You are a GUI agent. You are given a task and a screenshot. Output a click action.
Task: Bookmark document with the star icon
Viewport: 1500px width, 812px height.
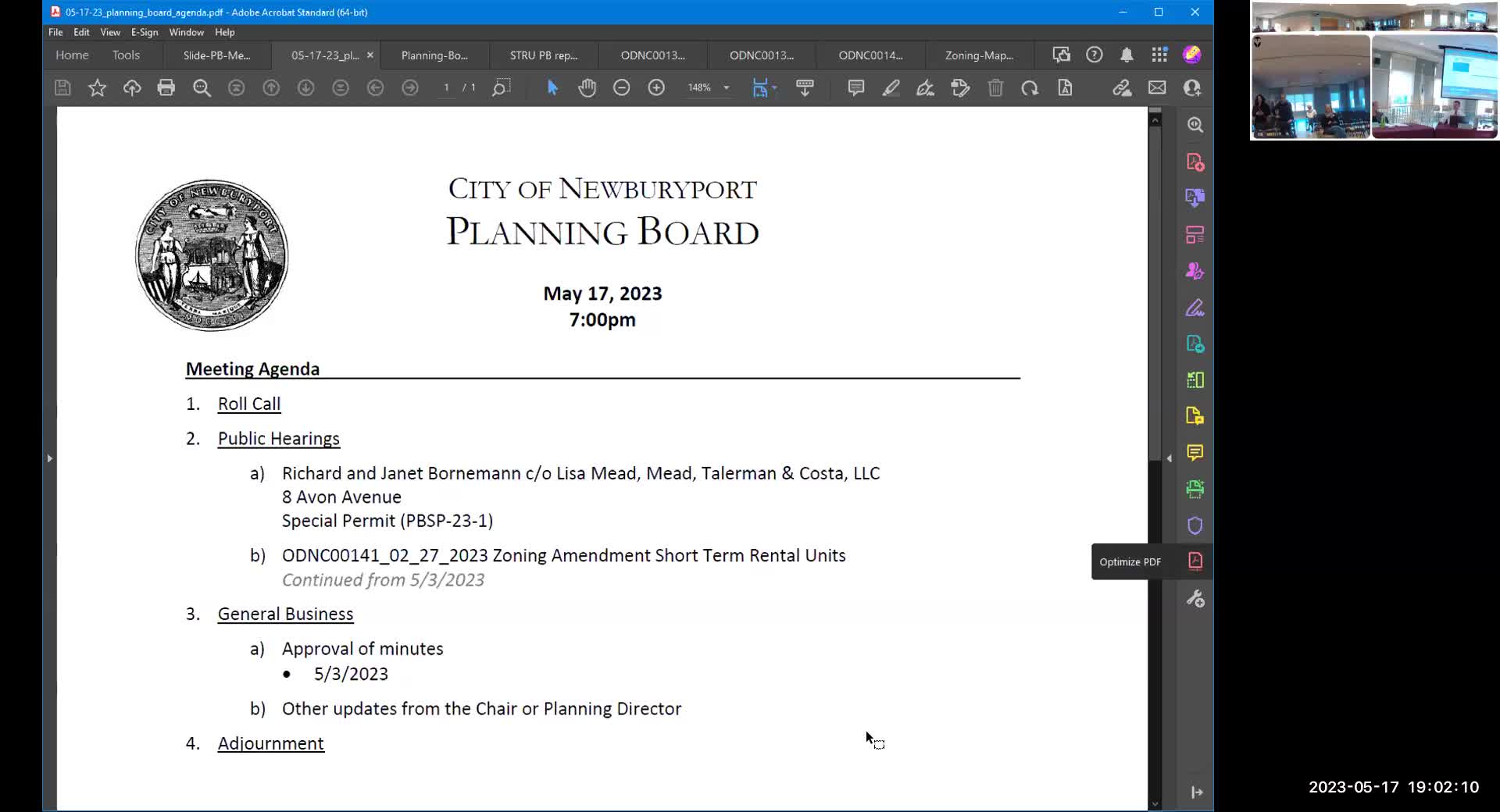(x=97, y=88)
